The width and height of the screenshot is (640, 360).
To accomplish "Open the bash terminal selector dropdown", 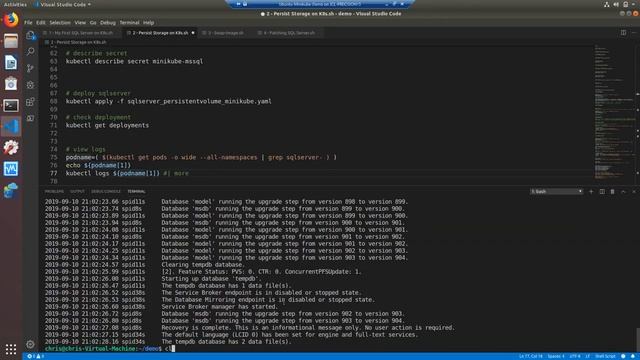I will pyautogui.click(x=556, y=191).
